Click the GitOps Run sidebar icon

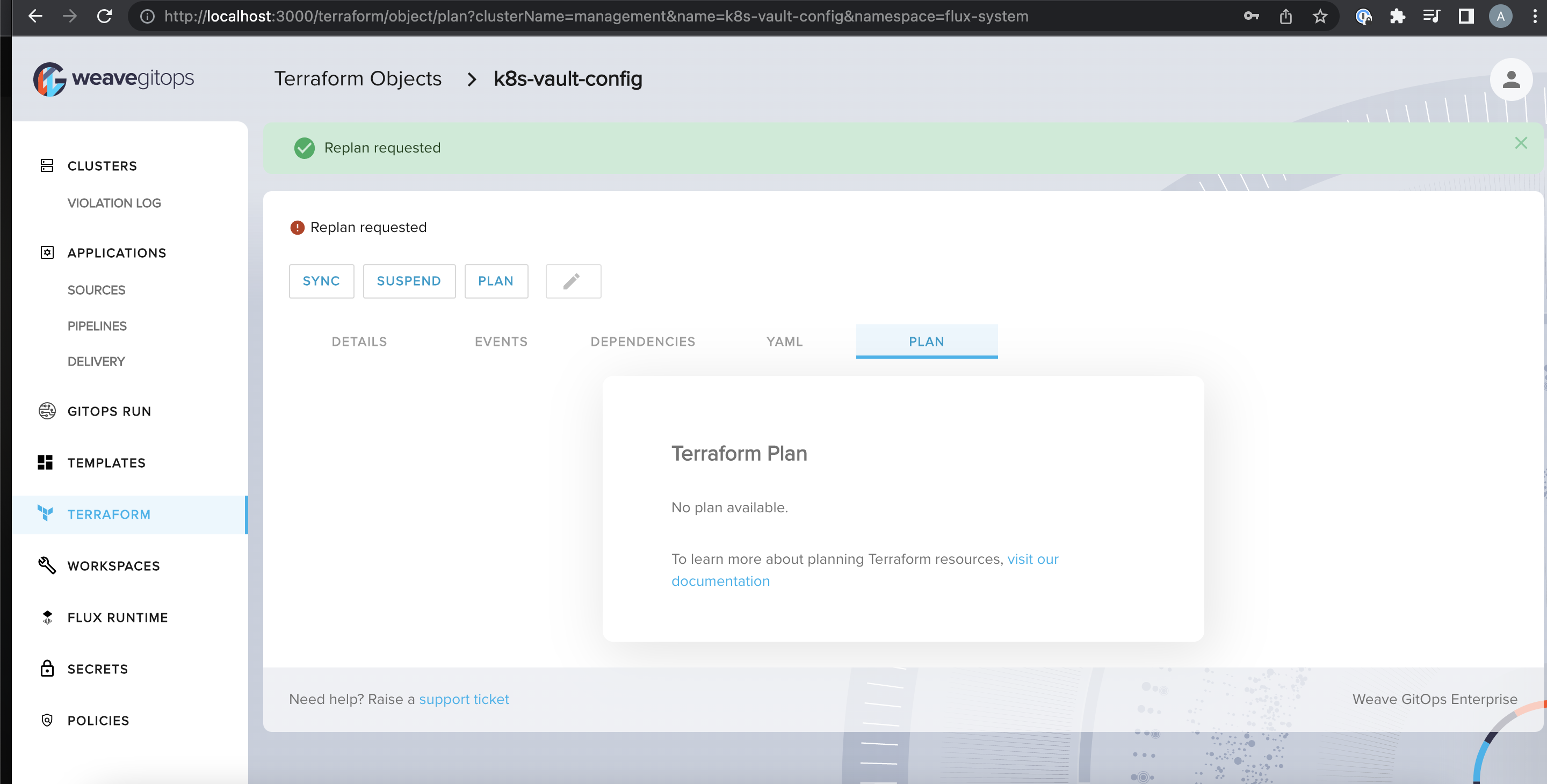(47, 411)
